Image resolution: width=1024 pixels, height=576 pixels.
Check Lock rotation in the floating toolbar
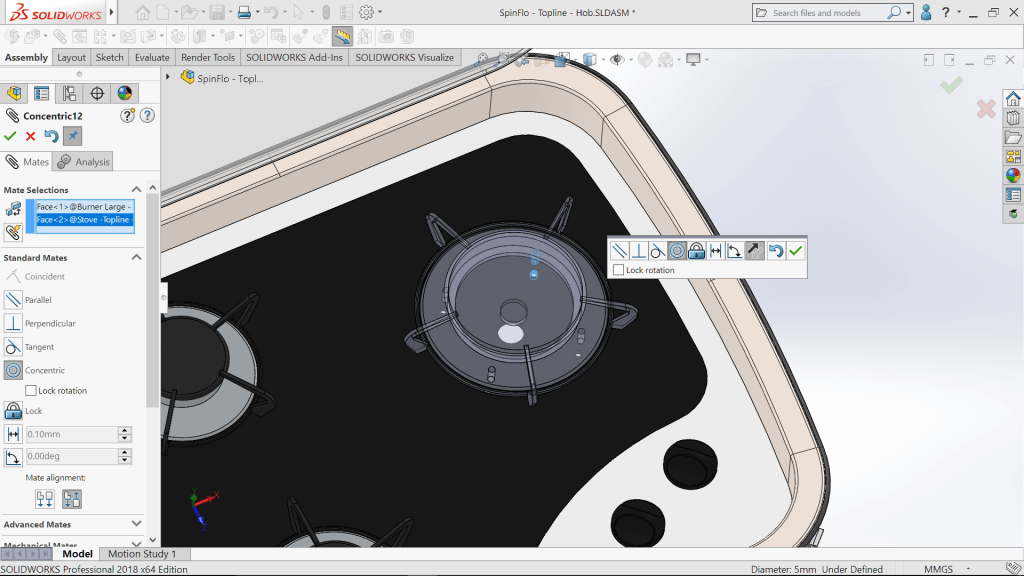pos(619,270)
